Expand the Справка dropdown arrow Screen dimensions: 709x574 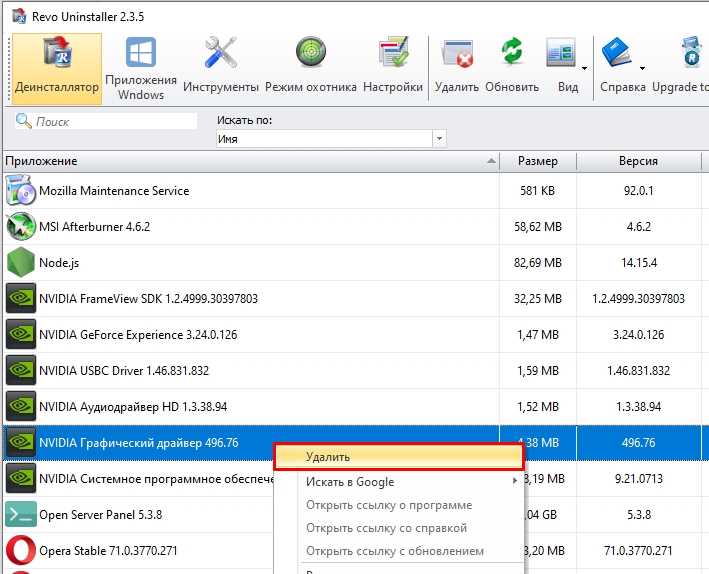642,68
